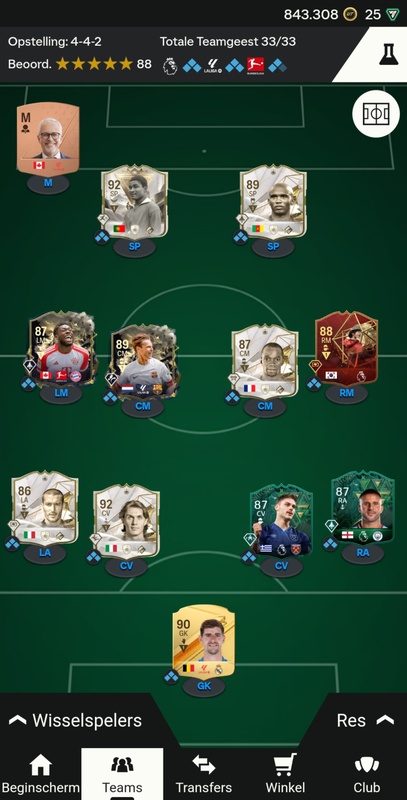Image resolution: width=407 pixels, height=800 pixels.
Task: Tap the RA position label
Action: click(363, 553)
